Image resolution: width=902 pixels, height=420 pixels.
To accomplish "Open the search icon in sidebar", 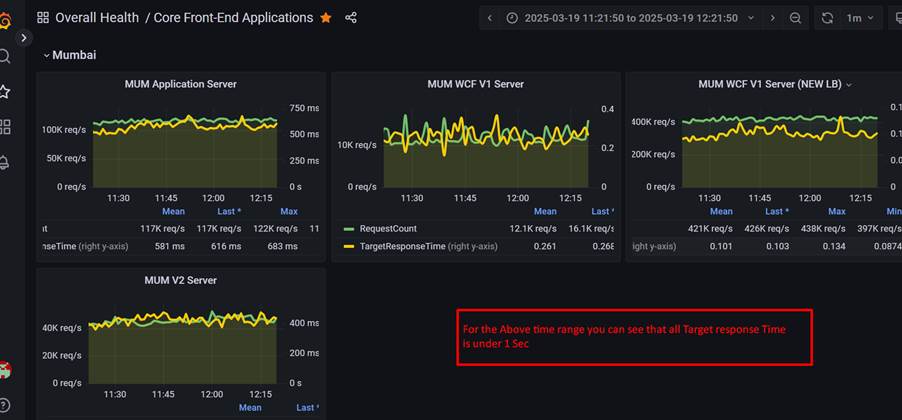I will [x=5, y=56].
